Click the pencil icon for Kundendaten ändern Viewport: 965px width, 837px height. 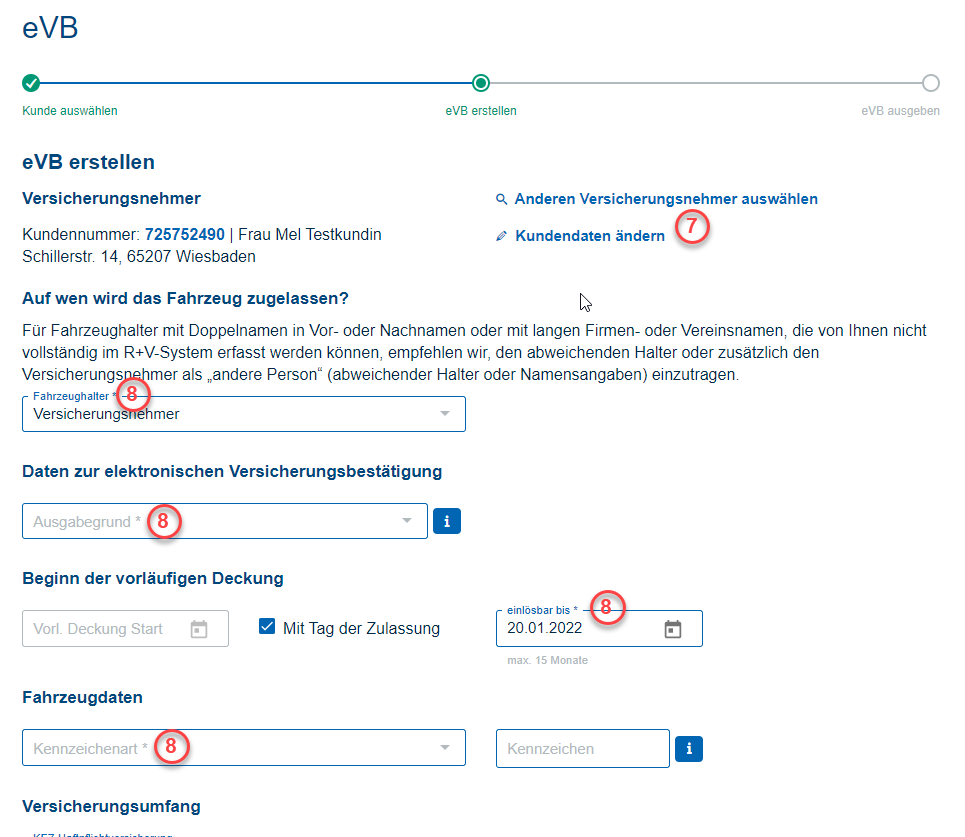pos(502,237)
